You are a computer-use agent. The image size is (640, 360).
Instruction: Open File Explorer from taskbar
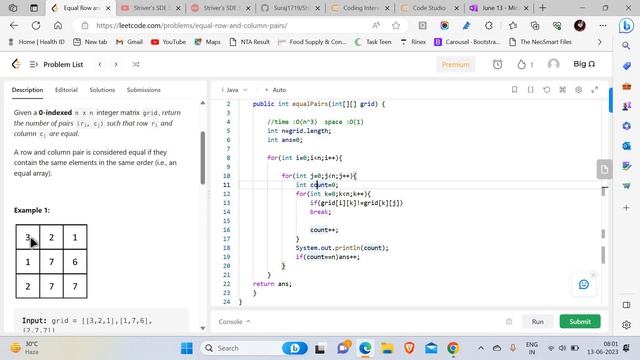(x=387, y=348)
